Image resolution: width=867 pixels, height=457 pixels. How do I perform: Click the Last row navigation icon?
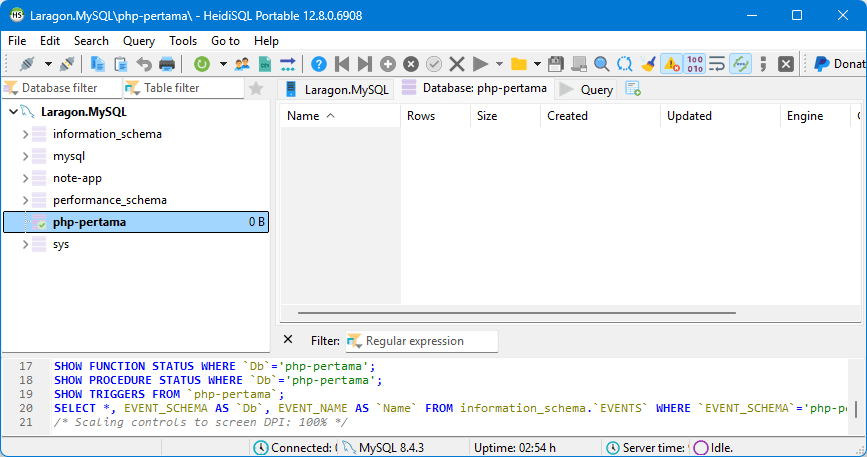pyautogui.click(x=364, y=64)
